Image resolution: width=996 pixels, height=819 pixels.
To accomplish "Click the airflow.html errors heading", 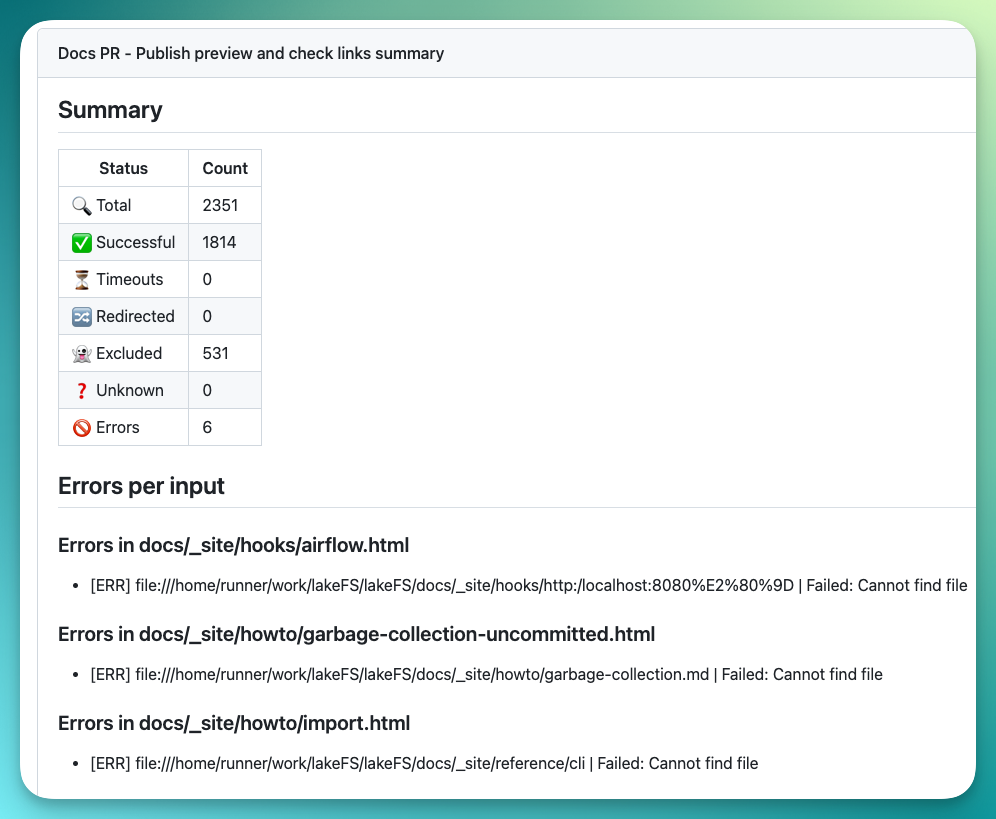I will (x=233, y=545).
